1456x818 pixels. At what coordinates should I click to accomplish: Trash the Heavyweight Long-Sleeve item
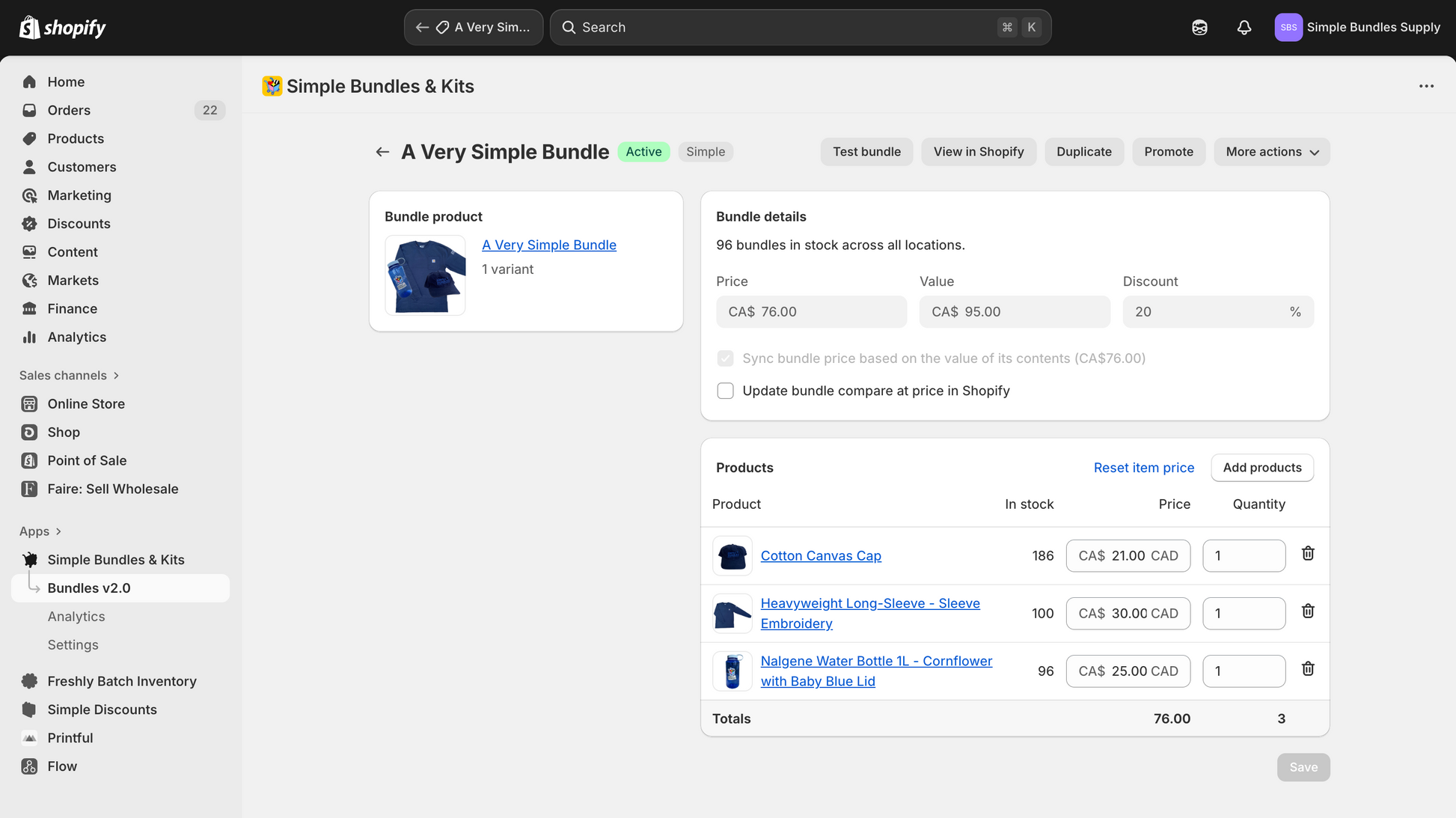point(1307,611)
